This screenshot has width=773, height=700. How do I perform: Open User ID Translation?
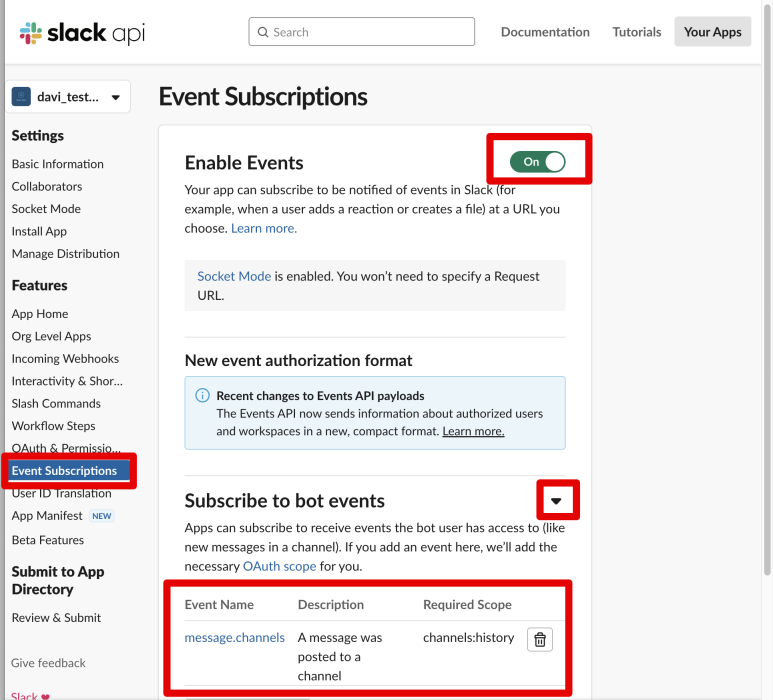coord(62,493)
